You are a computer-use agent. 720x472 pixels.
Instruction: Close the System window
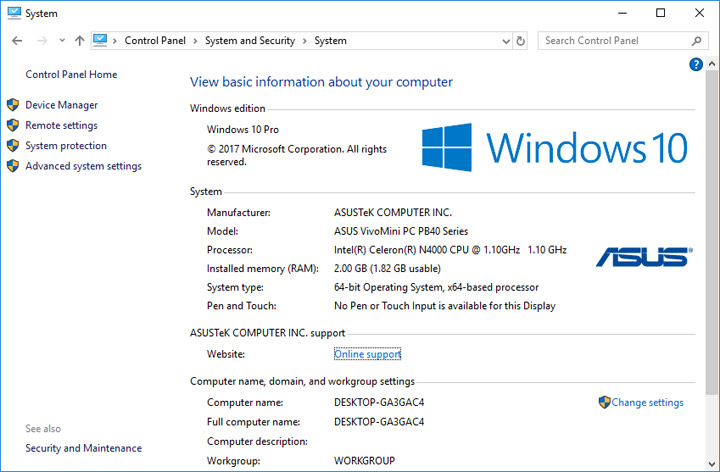coord(699,13)
